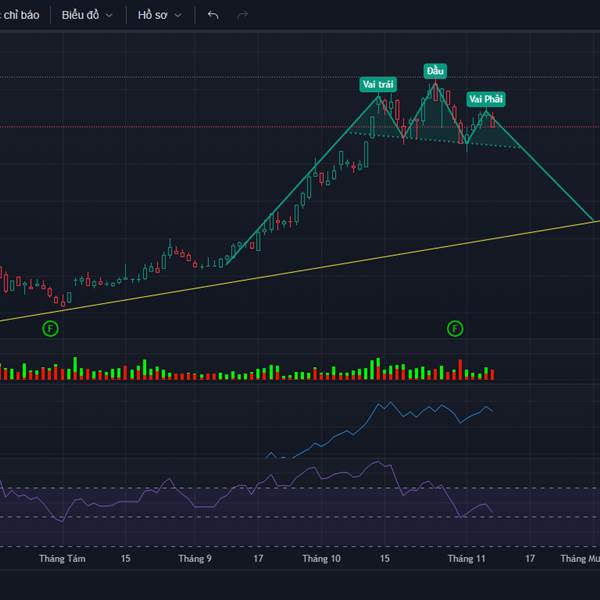Screen dimensions: 600x600
Task: Click the Tháng 9 date on time axis
Action: pyautogui.click(x=195, y=559)
